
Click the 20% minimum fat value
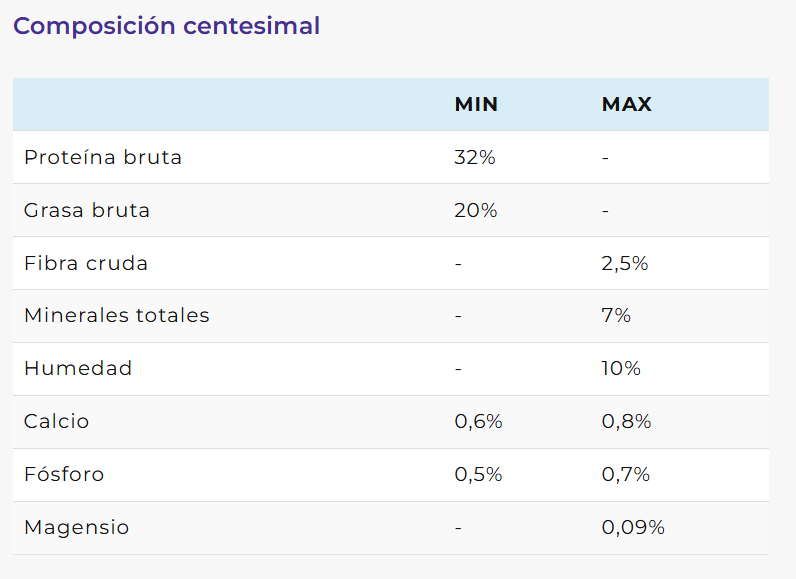(475, 211)
